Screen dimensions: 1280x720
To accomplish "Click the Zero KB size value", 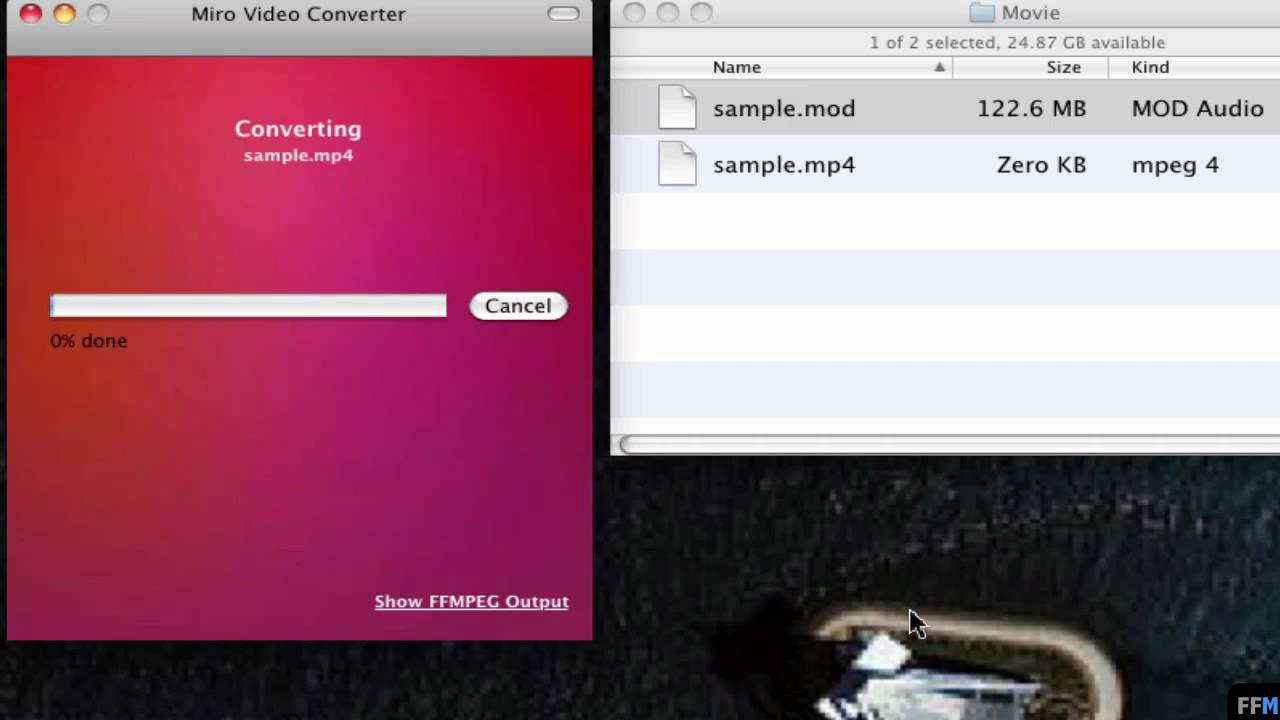I will [x=1041, y=165].
